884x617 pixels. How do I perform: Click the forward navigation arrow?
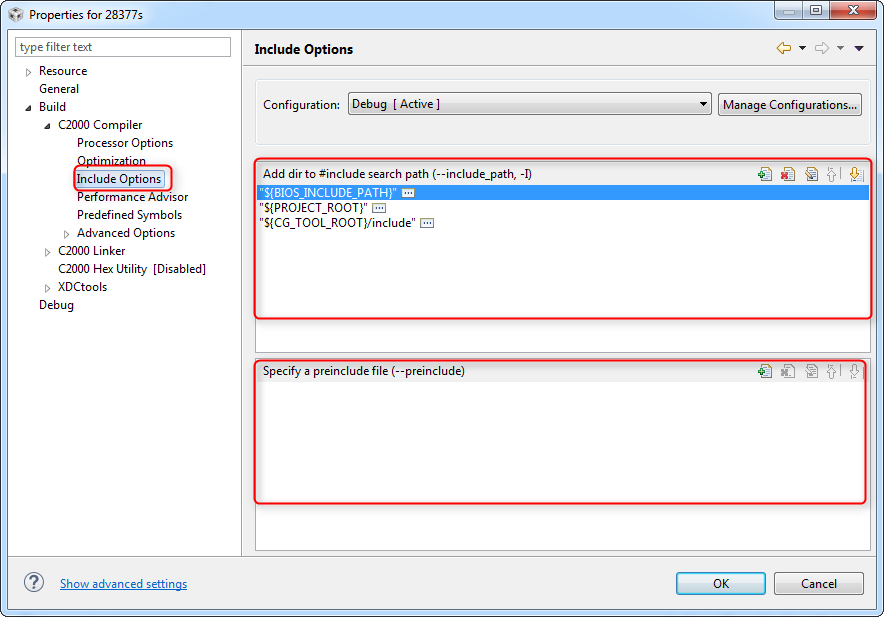pyautogui.click(x=822, y=49)
